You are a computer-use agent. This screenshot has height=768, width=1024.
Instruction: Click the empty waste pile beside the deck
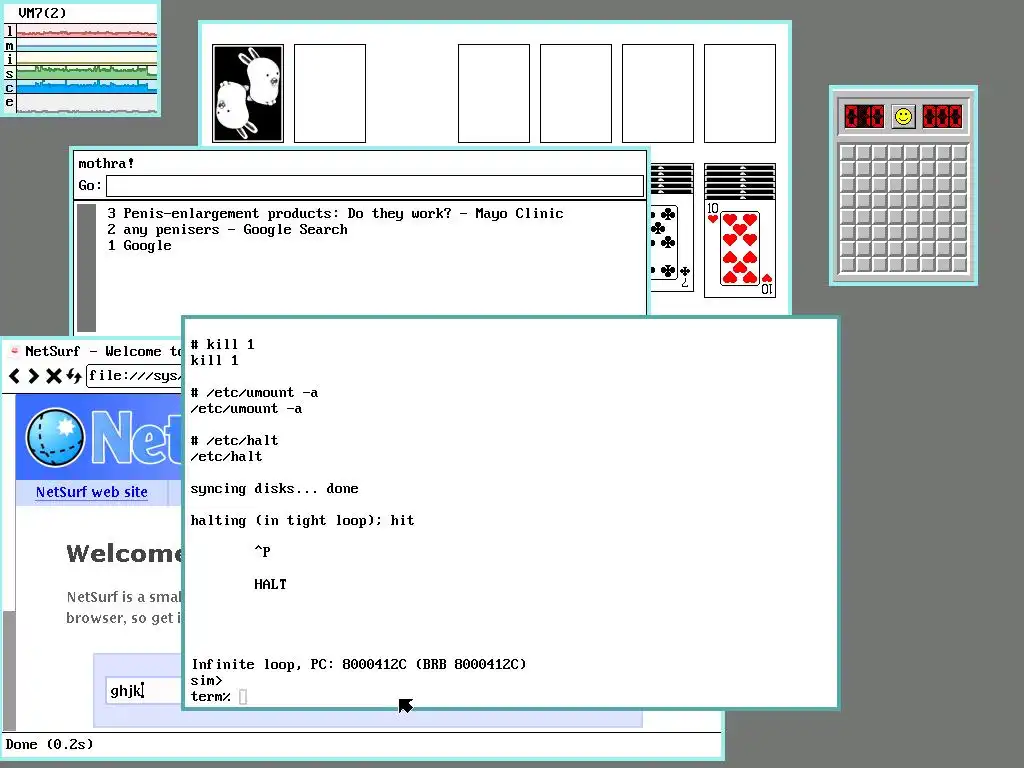click(330, 93)
